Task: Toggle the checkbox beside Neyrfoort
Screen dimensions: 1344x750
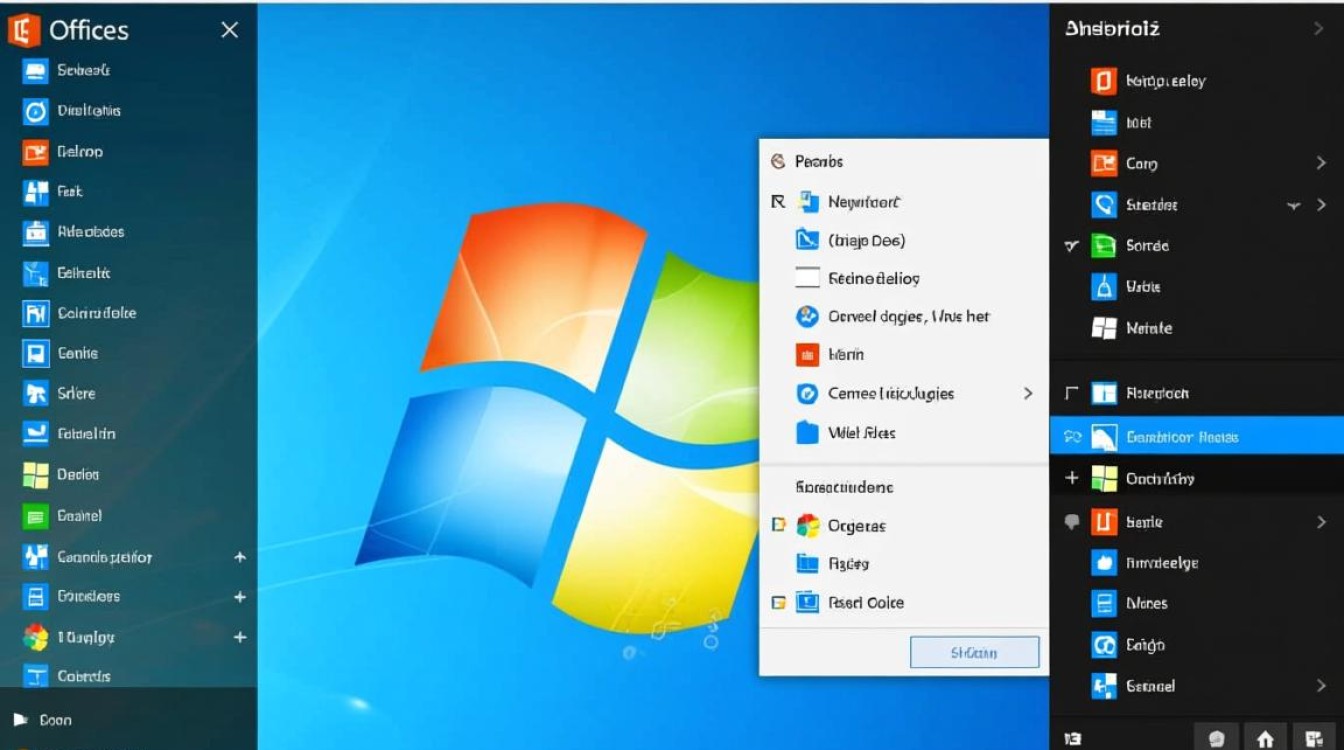Action: [x=778, y=202]
